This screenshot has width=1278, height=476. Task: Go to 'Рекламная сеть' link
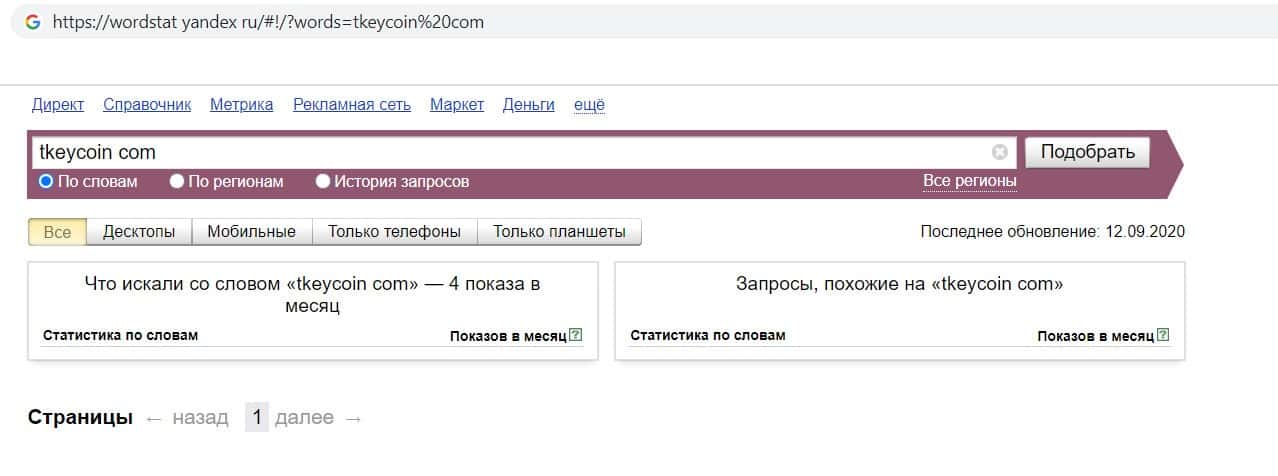351,104
